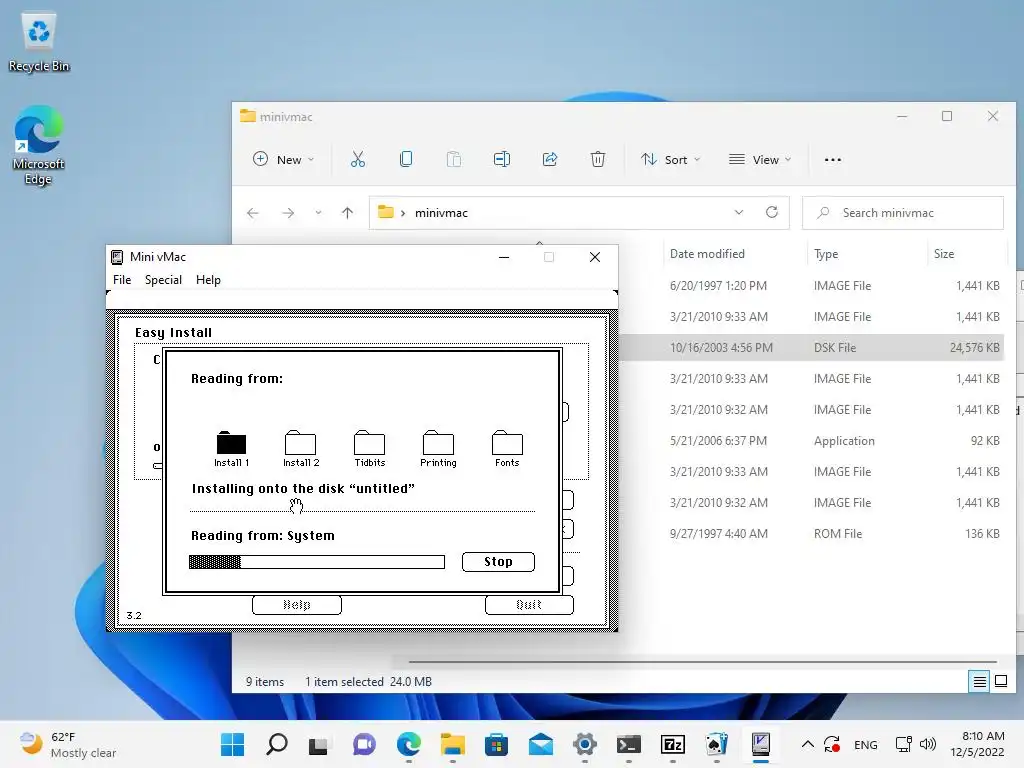
Task: Open Task View on the taskbar
Action: click(319, 744)
